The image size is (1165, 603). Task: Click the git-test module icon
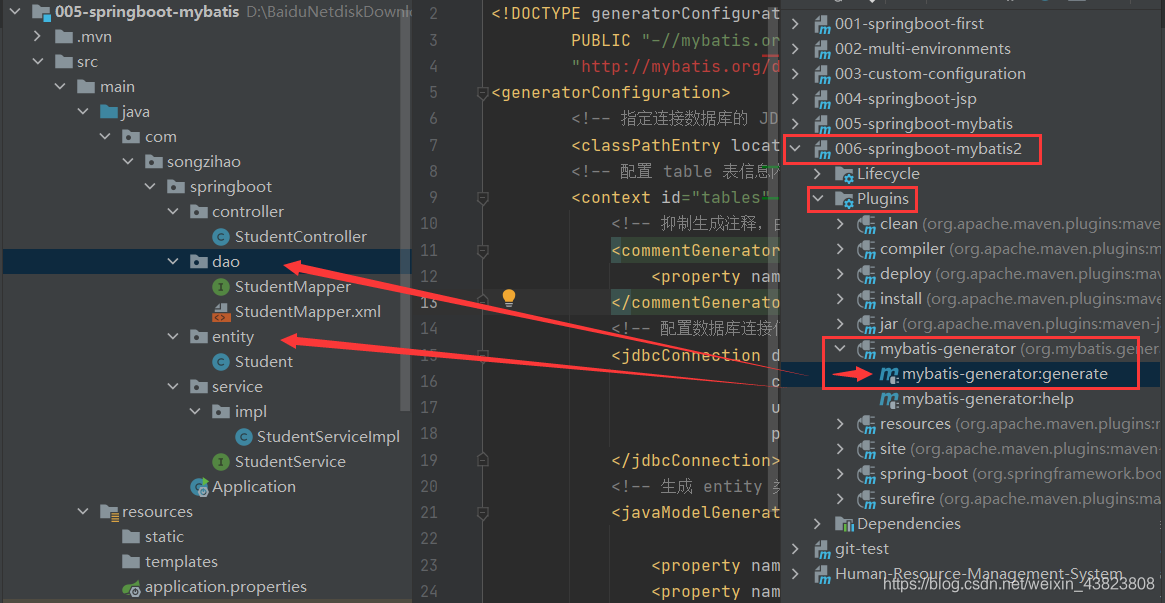coord(822,549)
